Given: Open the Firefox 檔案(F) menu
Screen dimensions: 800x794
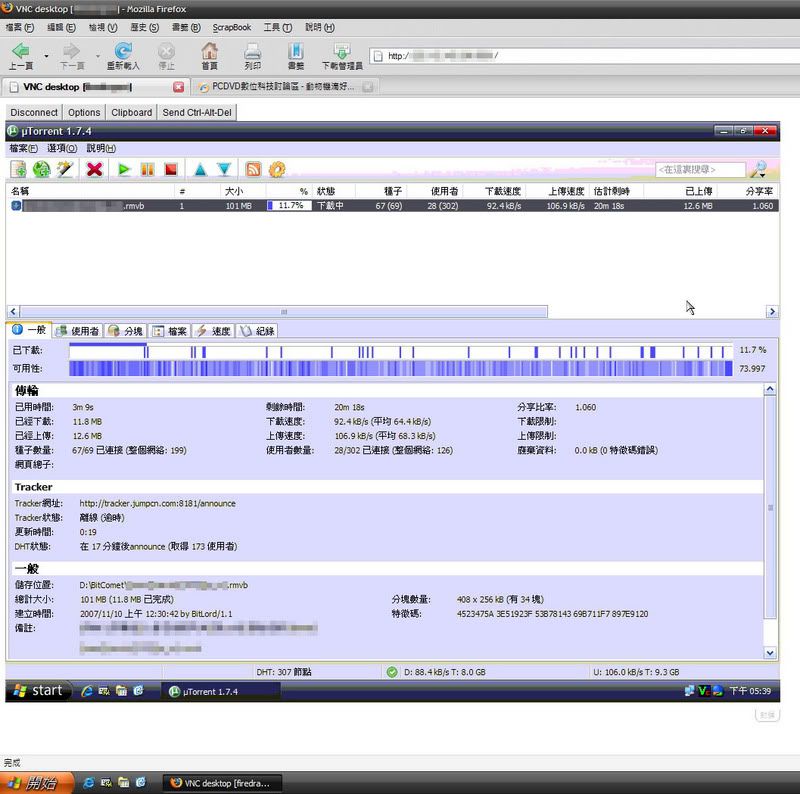Looking at the screenshot, I should (19, 27).
